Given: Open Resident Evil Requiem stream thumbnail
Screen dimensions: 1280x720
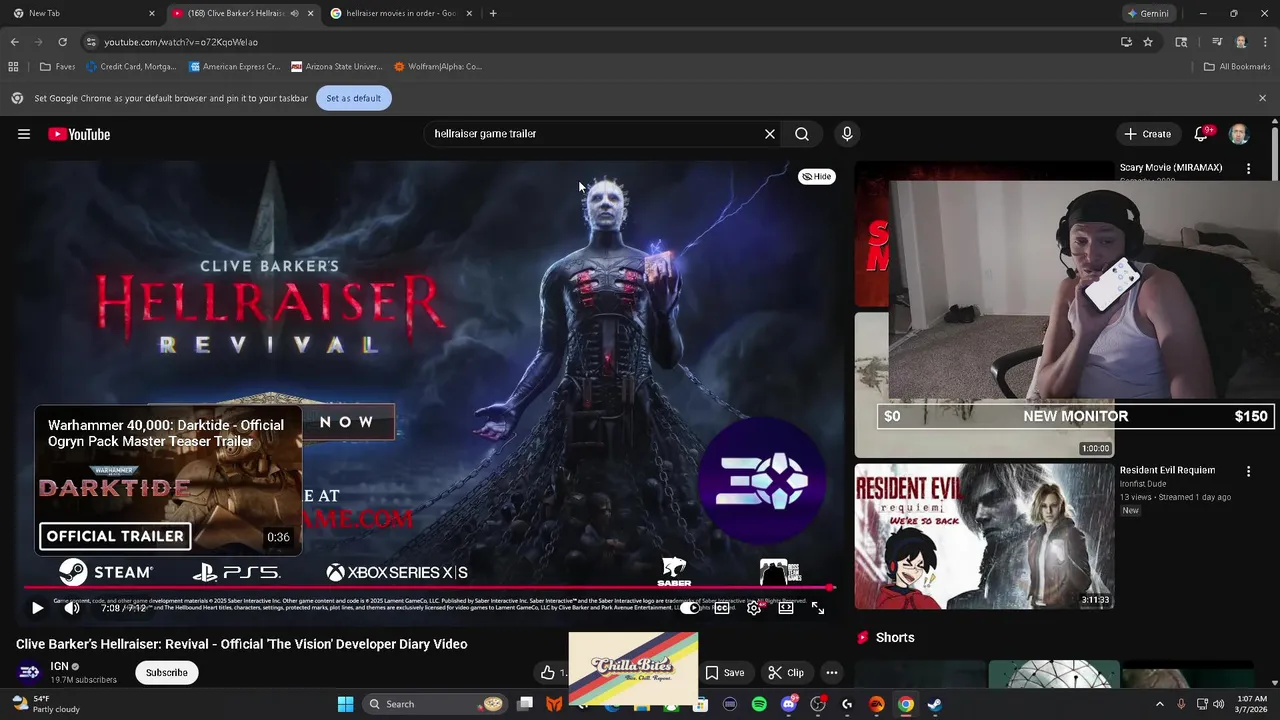Looking at the screenshot, I should click(x=984, y=536).
